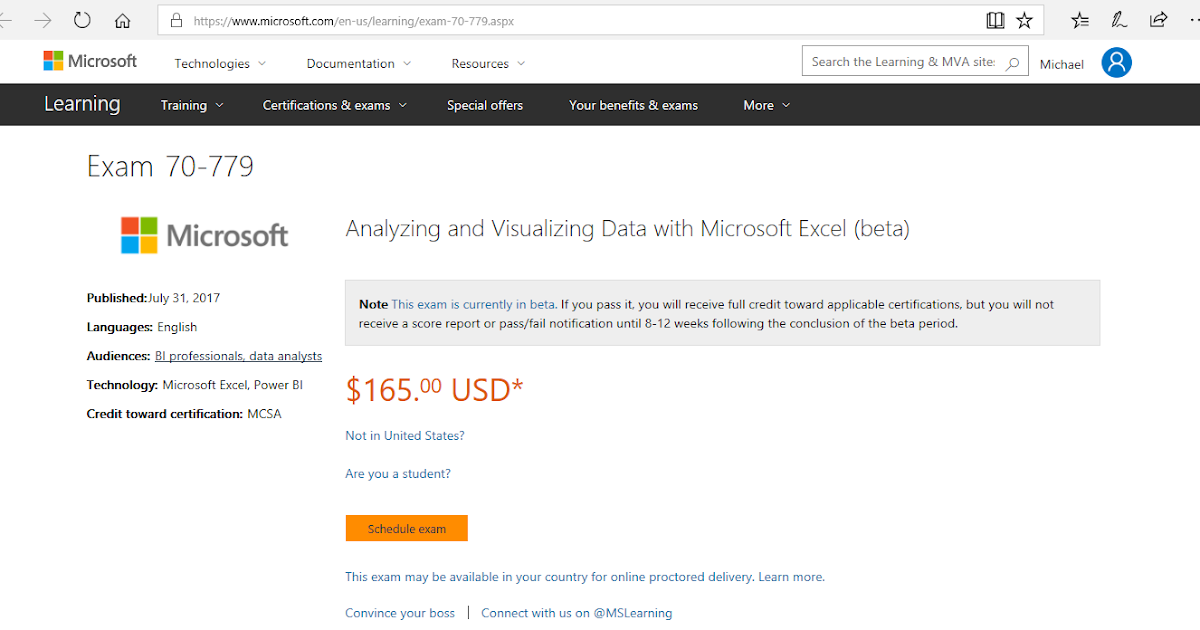
Task: Add this page to favorites via the star
Action: (x=1024, y=20)
